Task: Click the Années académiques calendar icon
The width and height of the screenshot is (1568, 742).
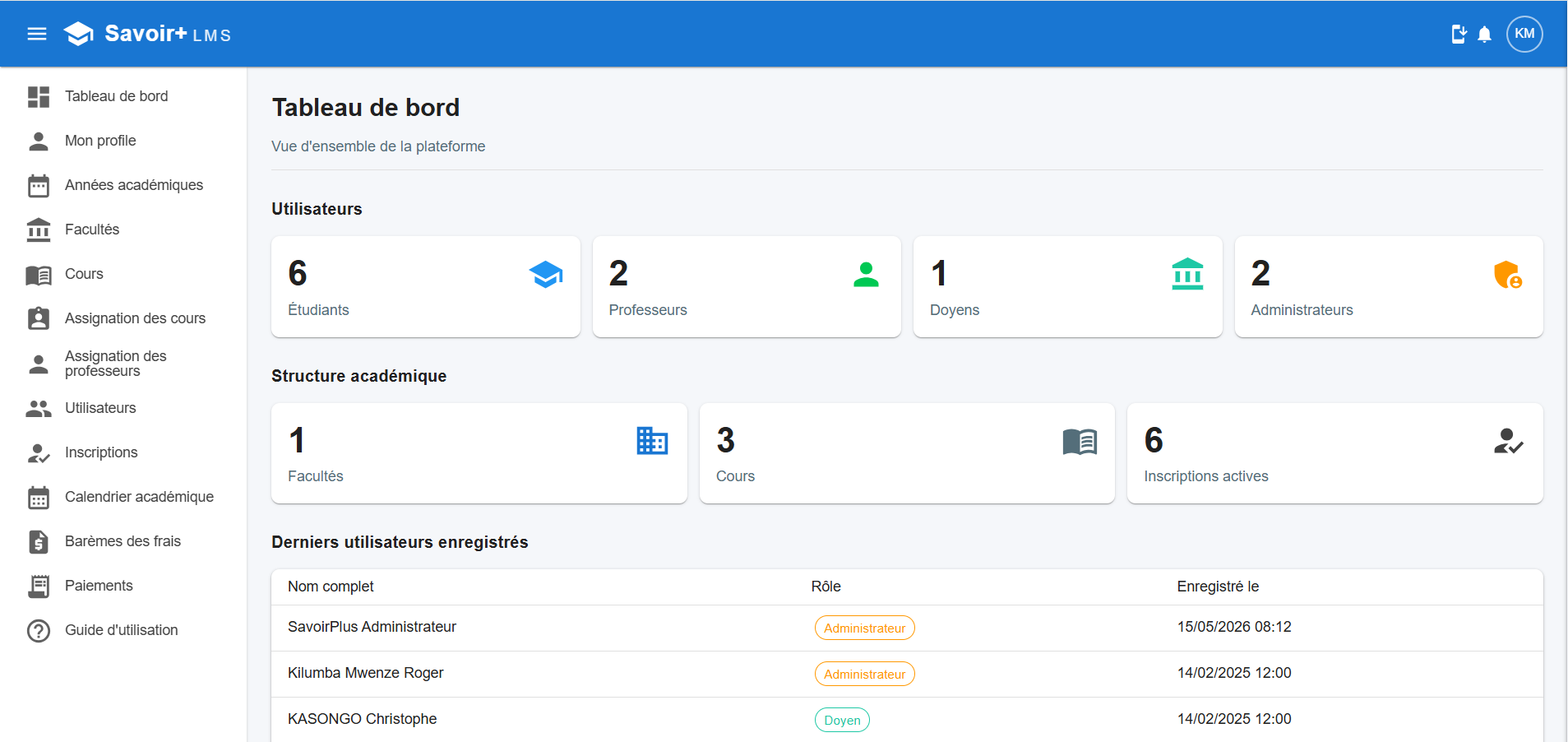Action: [x=39, y=185]
